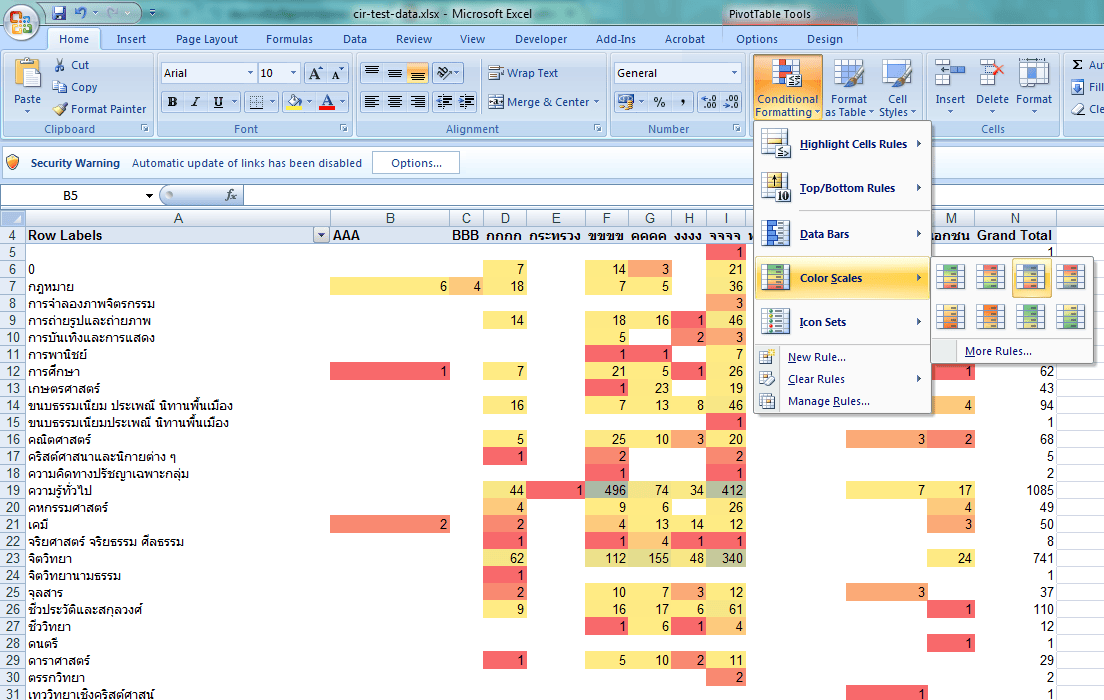Click the Insert Function fx icon
Image resolution: width=1104 pixels, height=700 pixels.
(x=230, y=195)
